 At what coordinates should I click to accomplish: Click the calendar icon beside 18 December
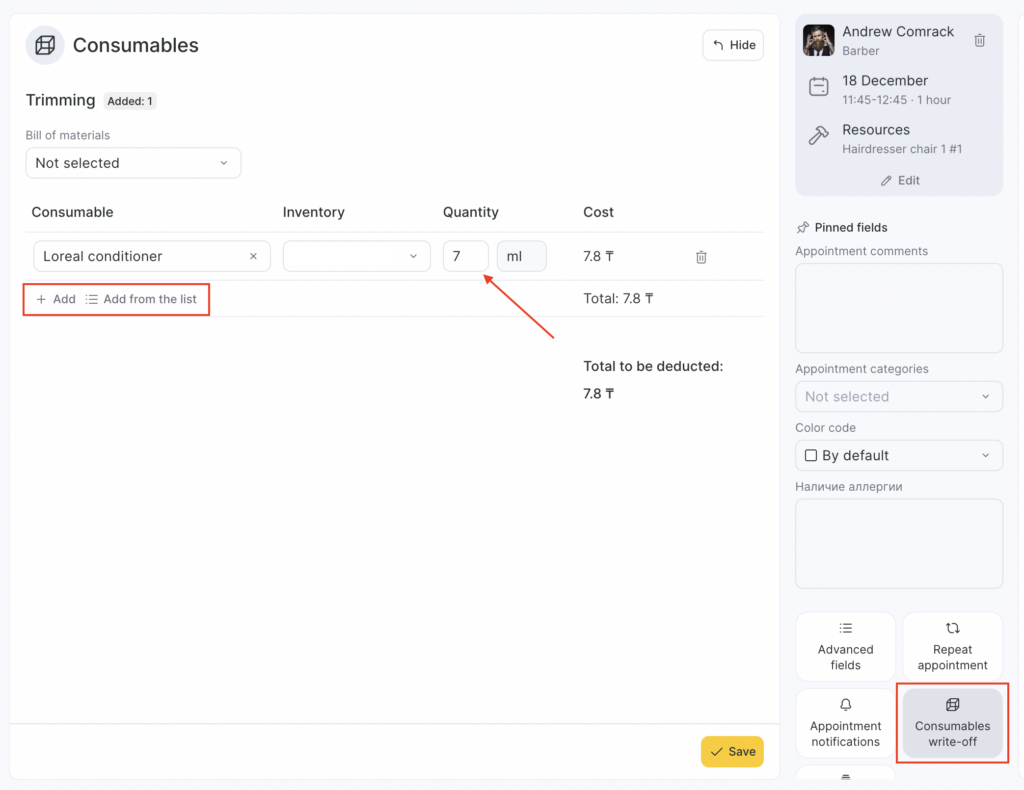pos(818,88)
